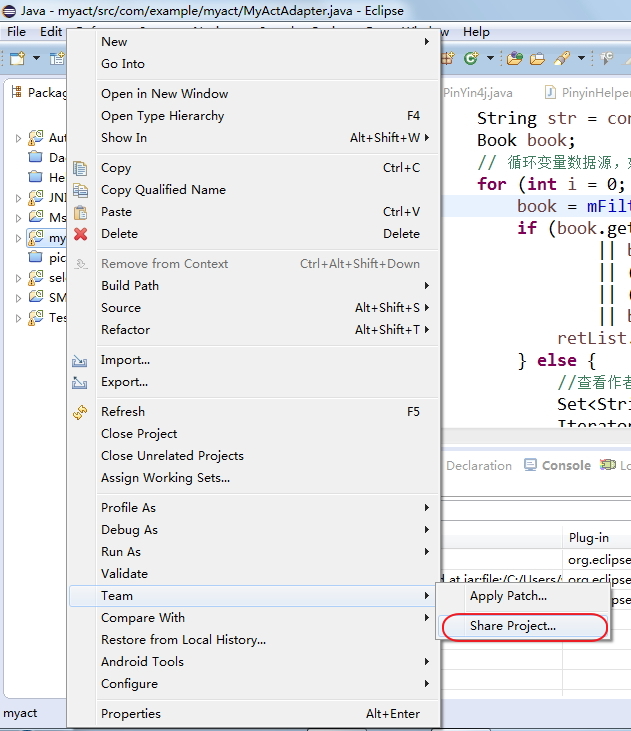This screenshot has width=631, height=731.
Task: Open the Build Path submenu
Action: (130, 286)
